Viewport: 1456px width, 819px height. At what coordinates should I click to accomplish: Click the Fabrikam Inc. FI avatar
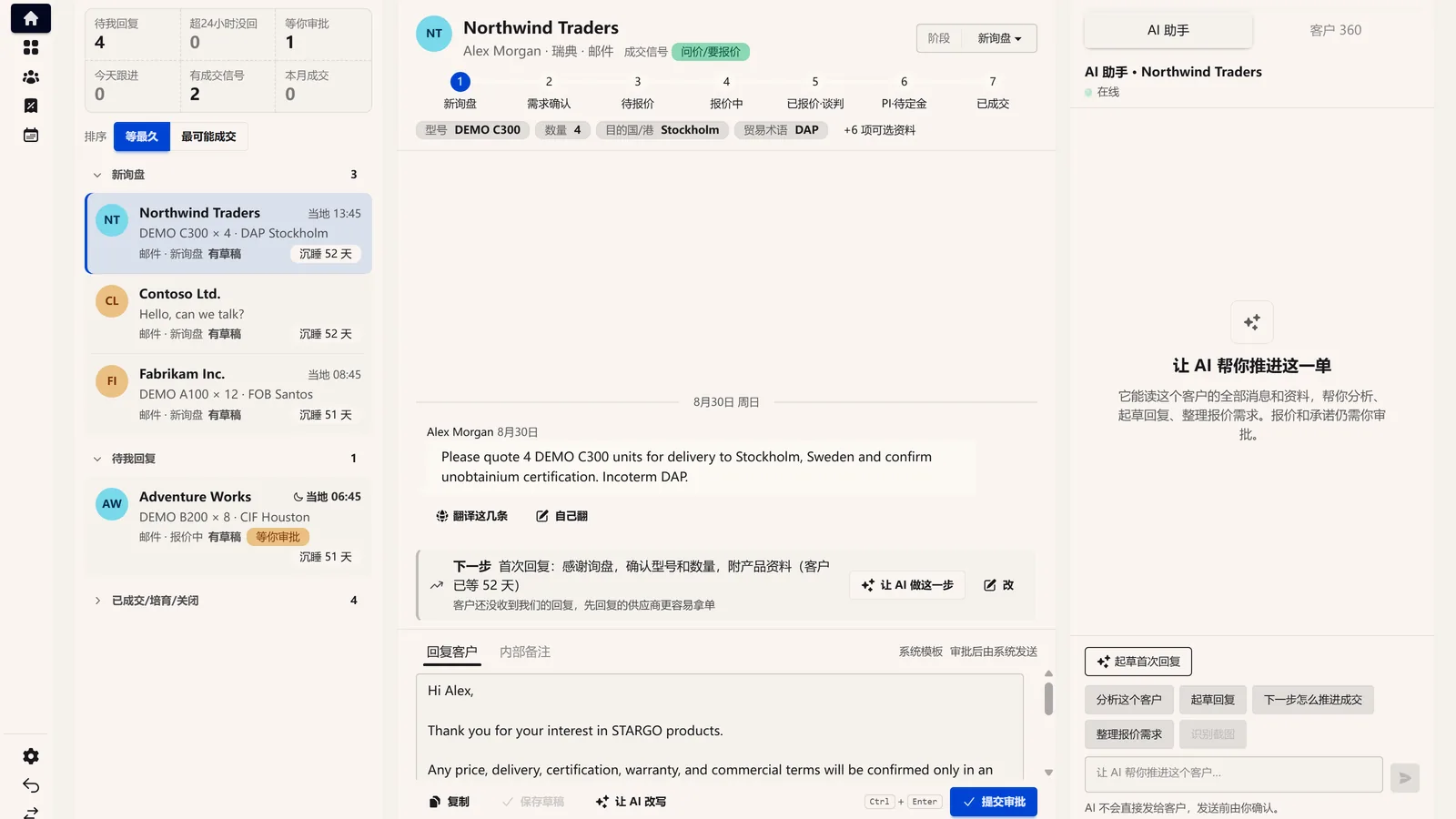point(112,381)
